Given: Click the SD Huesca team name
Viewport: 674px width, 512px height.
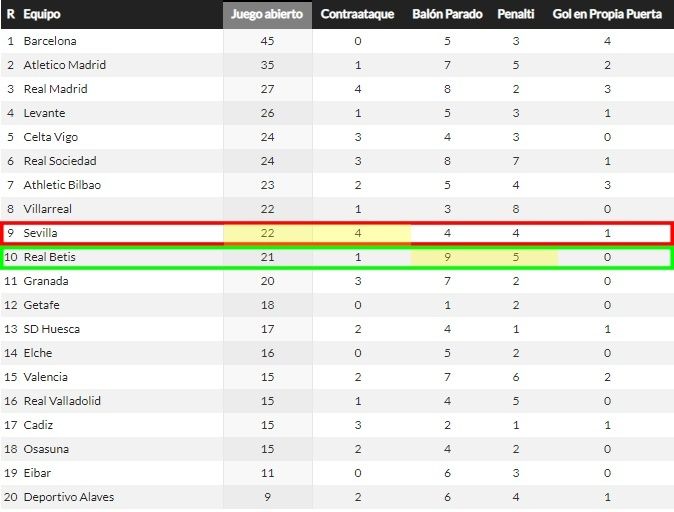Looking at the screenshot, I should click(52, 329).
